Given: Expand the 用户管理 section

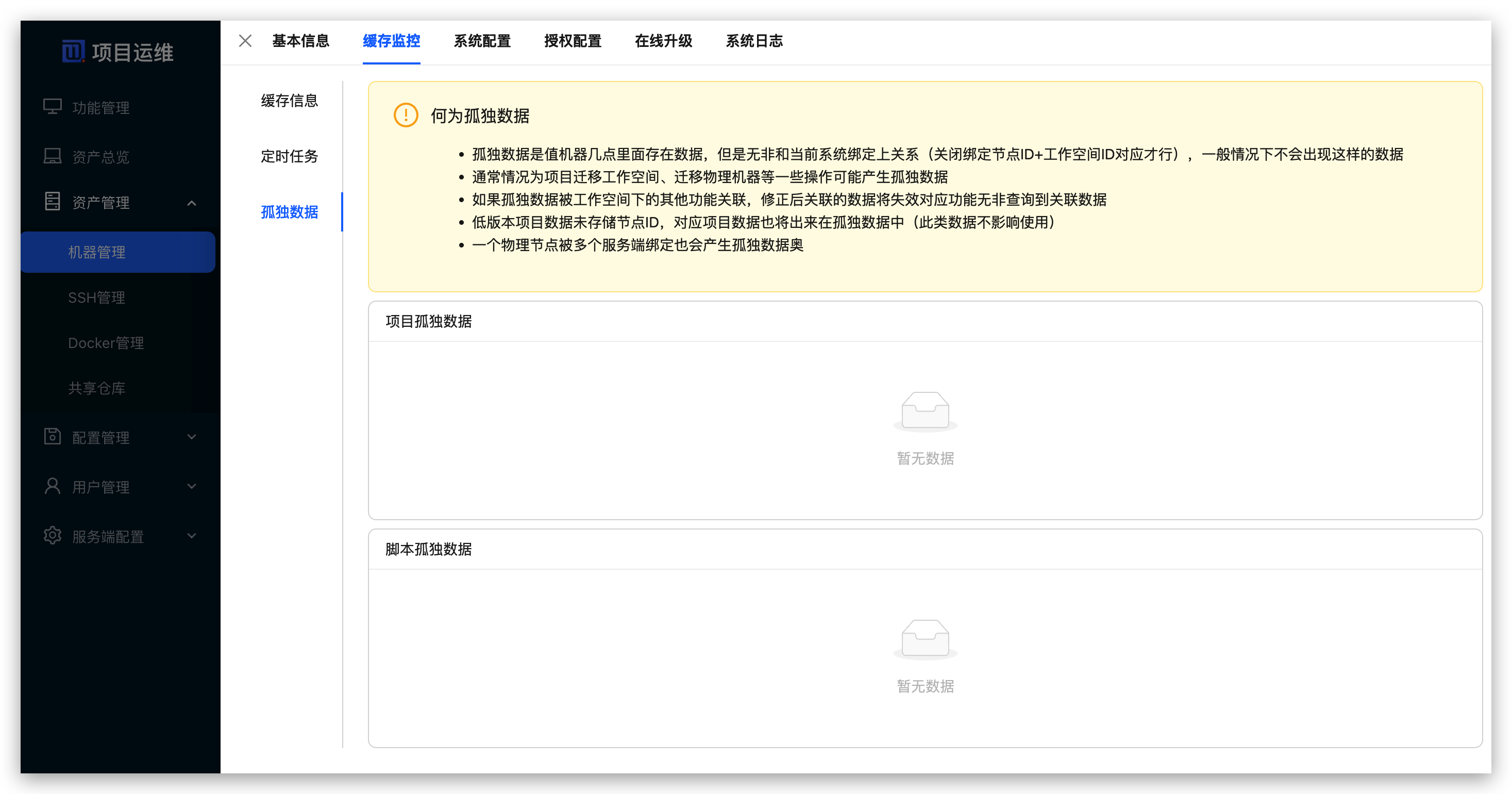Looking at the screenshot, I should point(191,486).
